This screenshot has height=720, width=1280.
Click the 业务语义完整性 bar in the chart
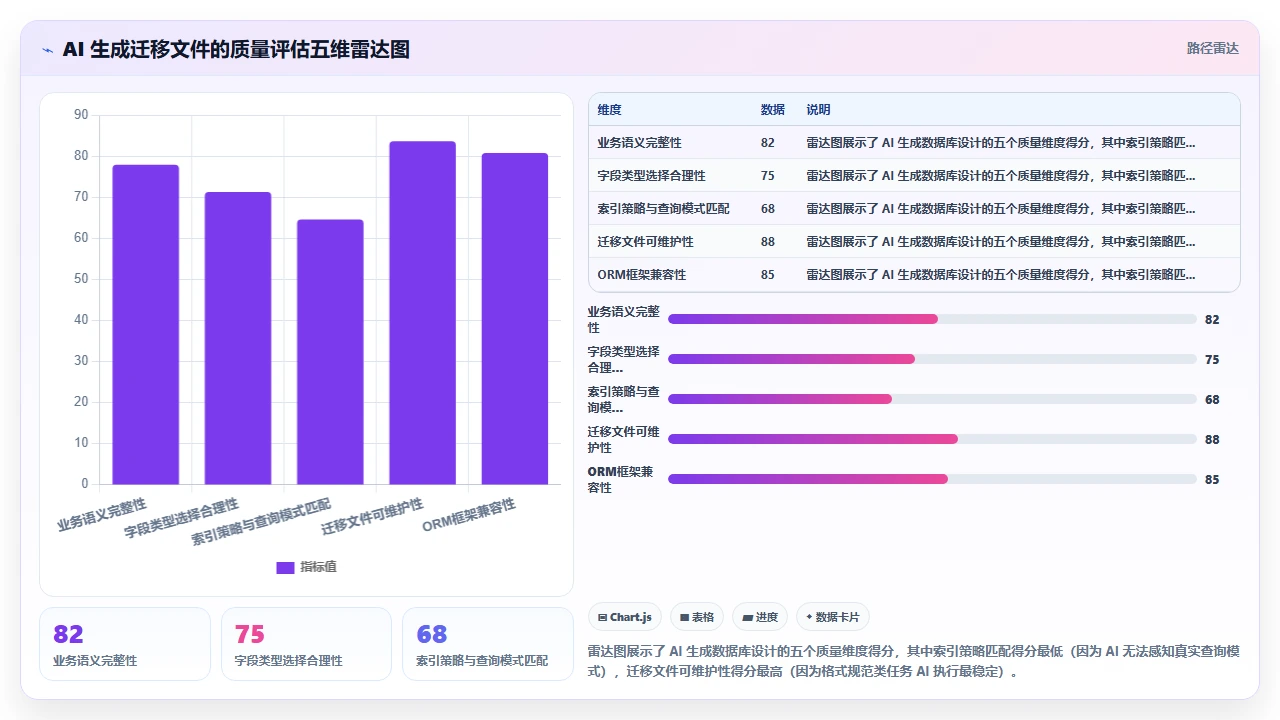(146, 324)
